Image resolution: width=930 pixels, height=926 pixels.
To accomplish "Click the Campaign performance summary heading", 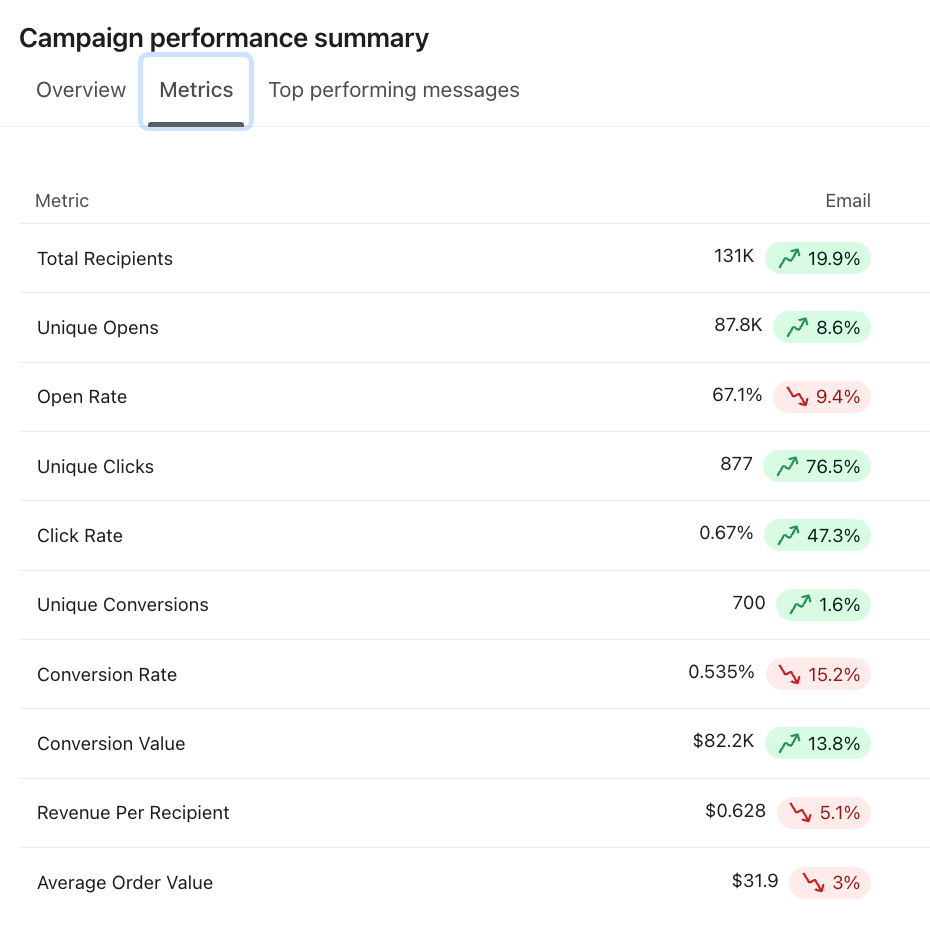I will click(x=224, y=38).
